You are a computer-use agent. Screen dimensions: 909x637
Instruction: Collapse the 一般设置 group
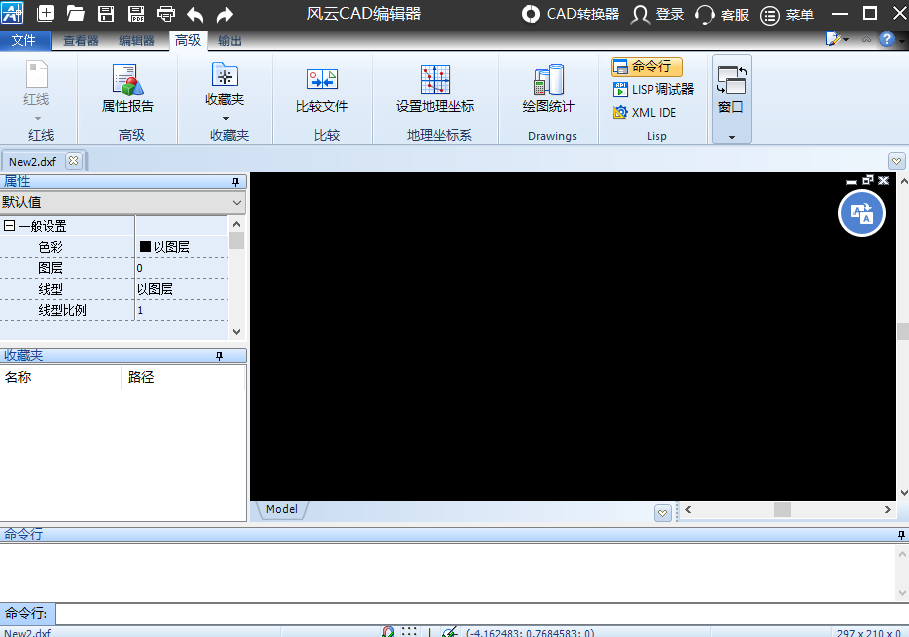click(9, 225)
